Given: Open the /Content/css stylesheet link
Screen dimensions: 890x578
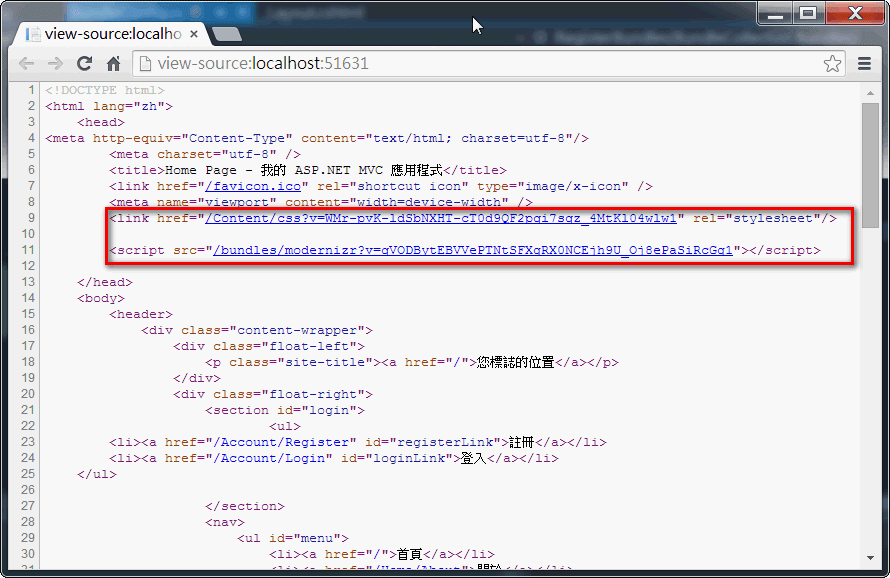Looking at the screenshot, I should [x=440, y=218].
